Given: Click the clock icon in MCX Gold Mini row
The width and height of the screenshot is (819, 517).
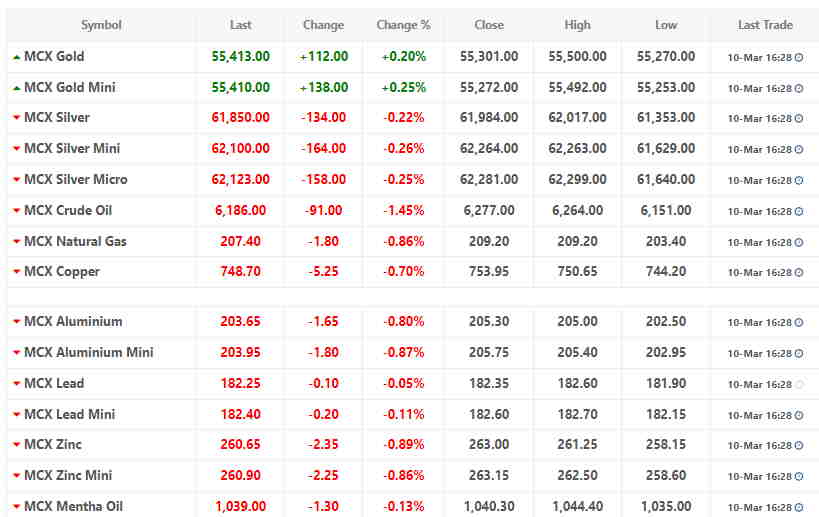Looking at the screenshot, I should point(799,89).
